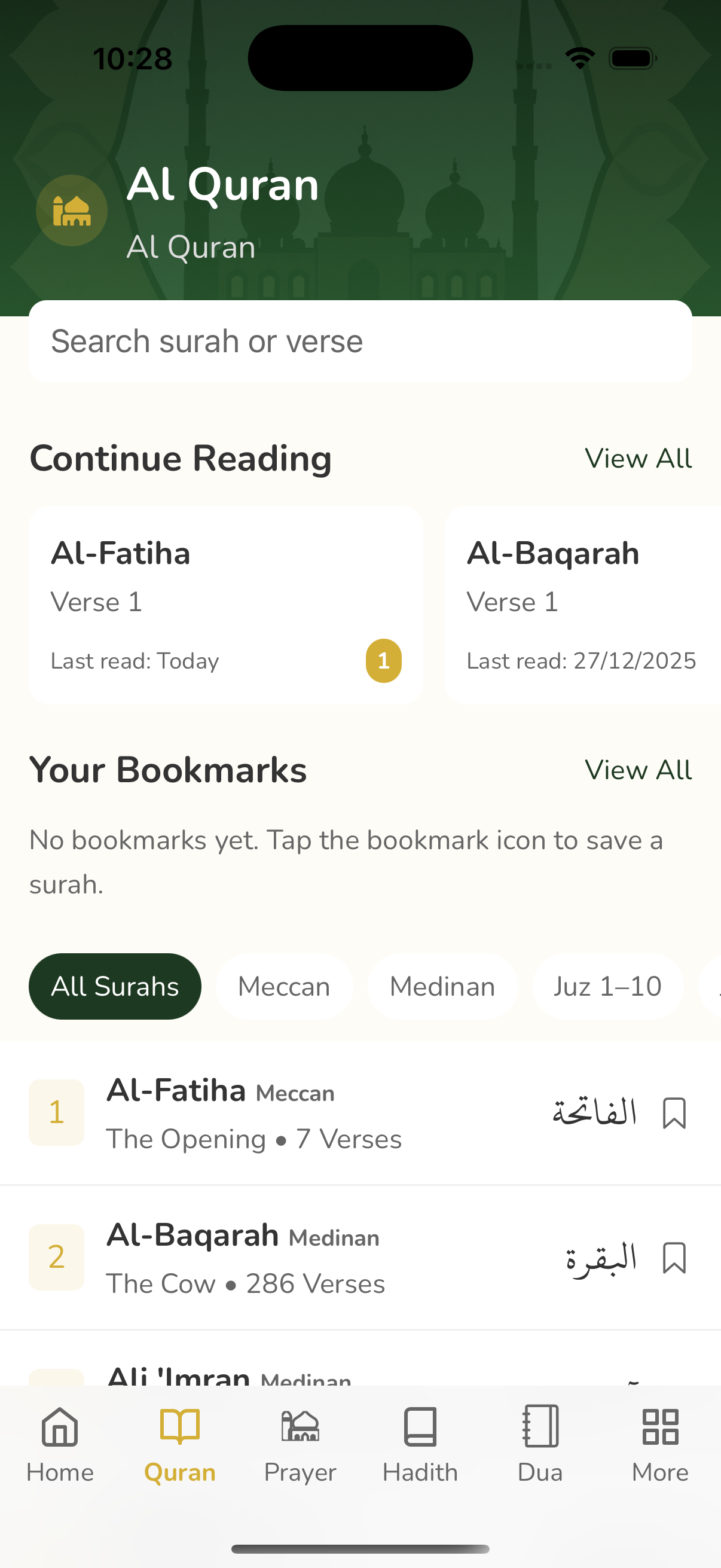Screen dimensions: 721x1568
Task: Open the Prayer mosque icon tab
Action: [x=300, y=1426]
